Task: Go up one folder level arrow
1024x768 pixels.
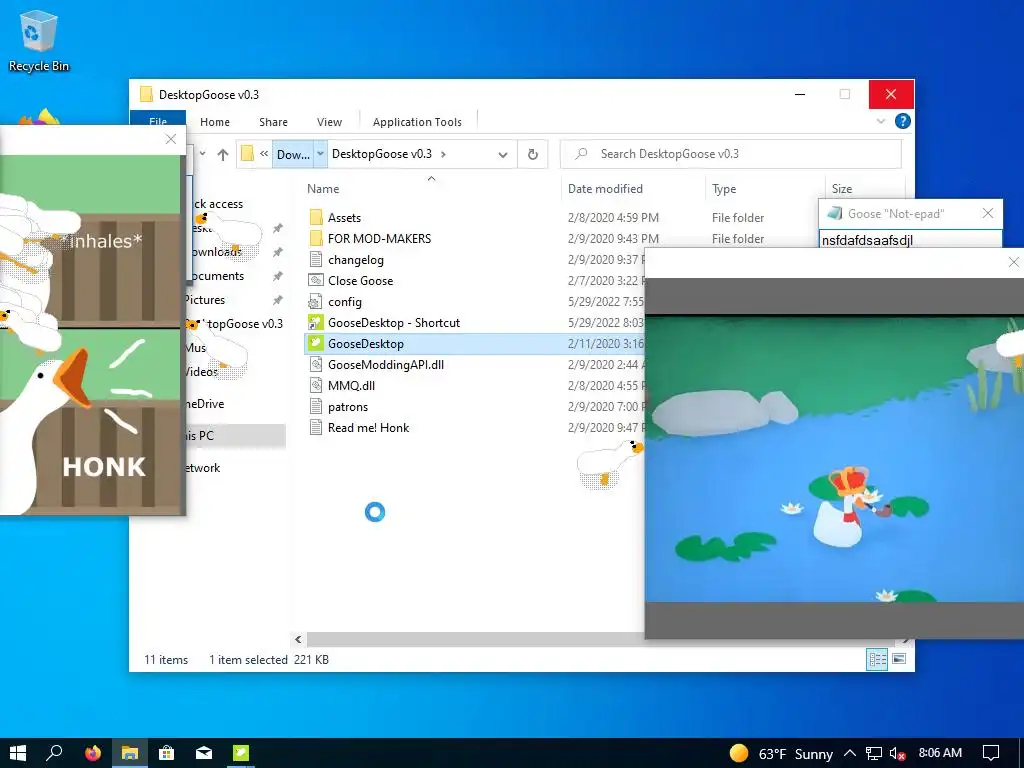Action: pyautogui.click(x=223, y=154)
